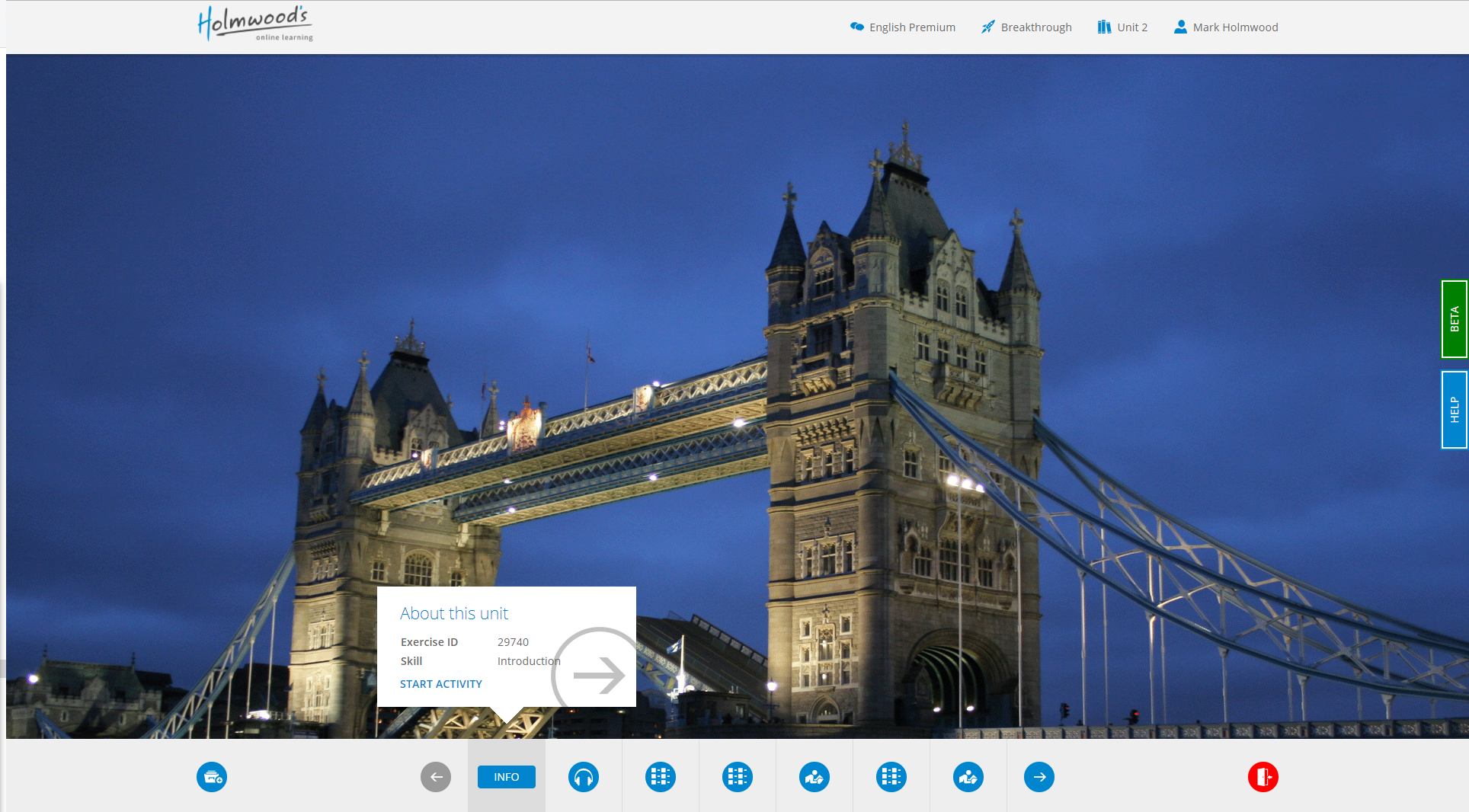
Task: Click the exercise ID value 29740
Action: pyautogui.click(x=513, y=642)
